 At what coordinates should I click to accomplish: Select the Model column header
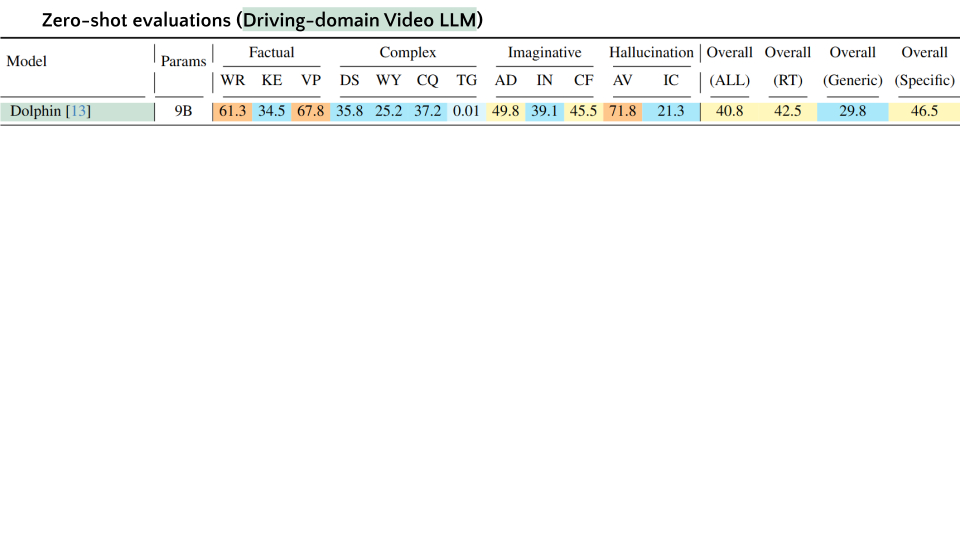point(27,61)
